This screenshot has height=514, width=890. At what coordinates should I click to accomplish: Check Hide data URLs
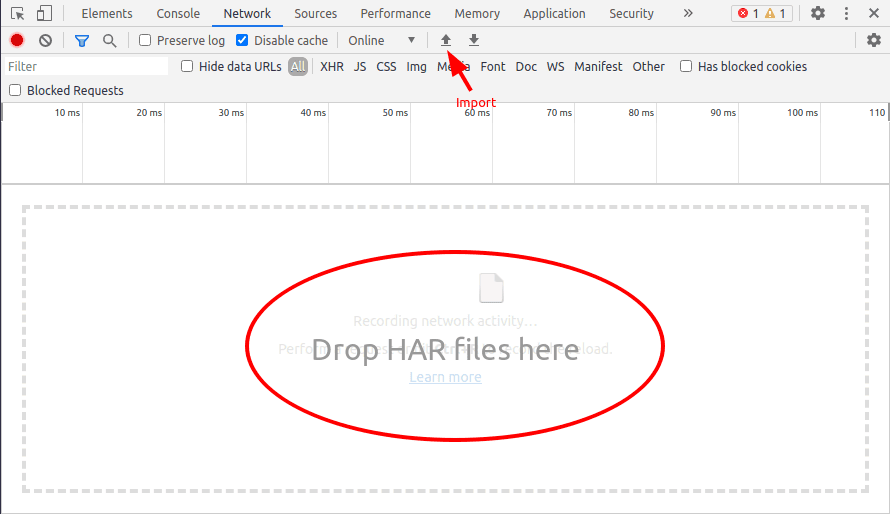click(x=187, y=66)
